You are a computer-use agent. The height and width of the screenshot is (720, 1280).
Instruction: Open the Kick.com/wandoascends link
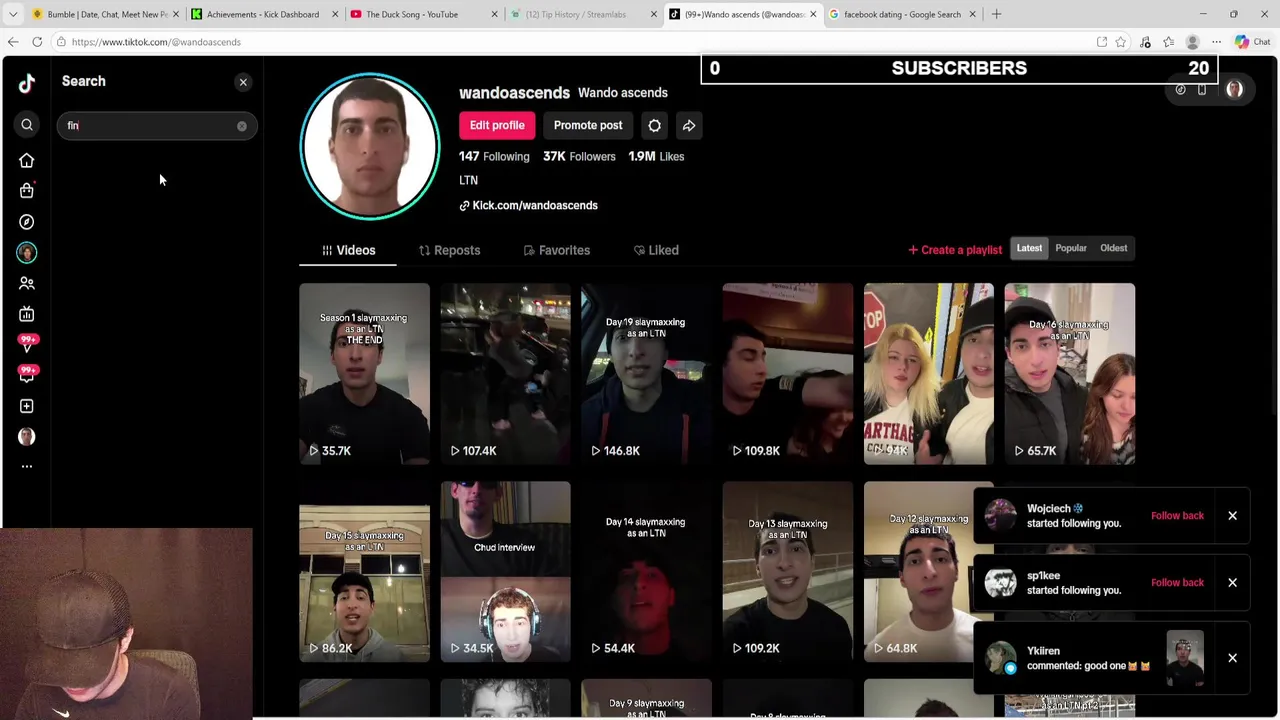tap(528, 205)
